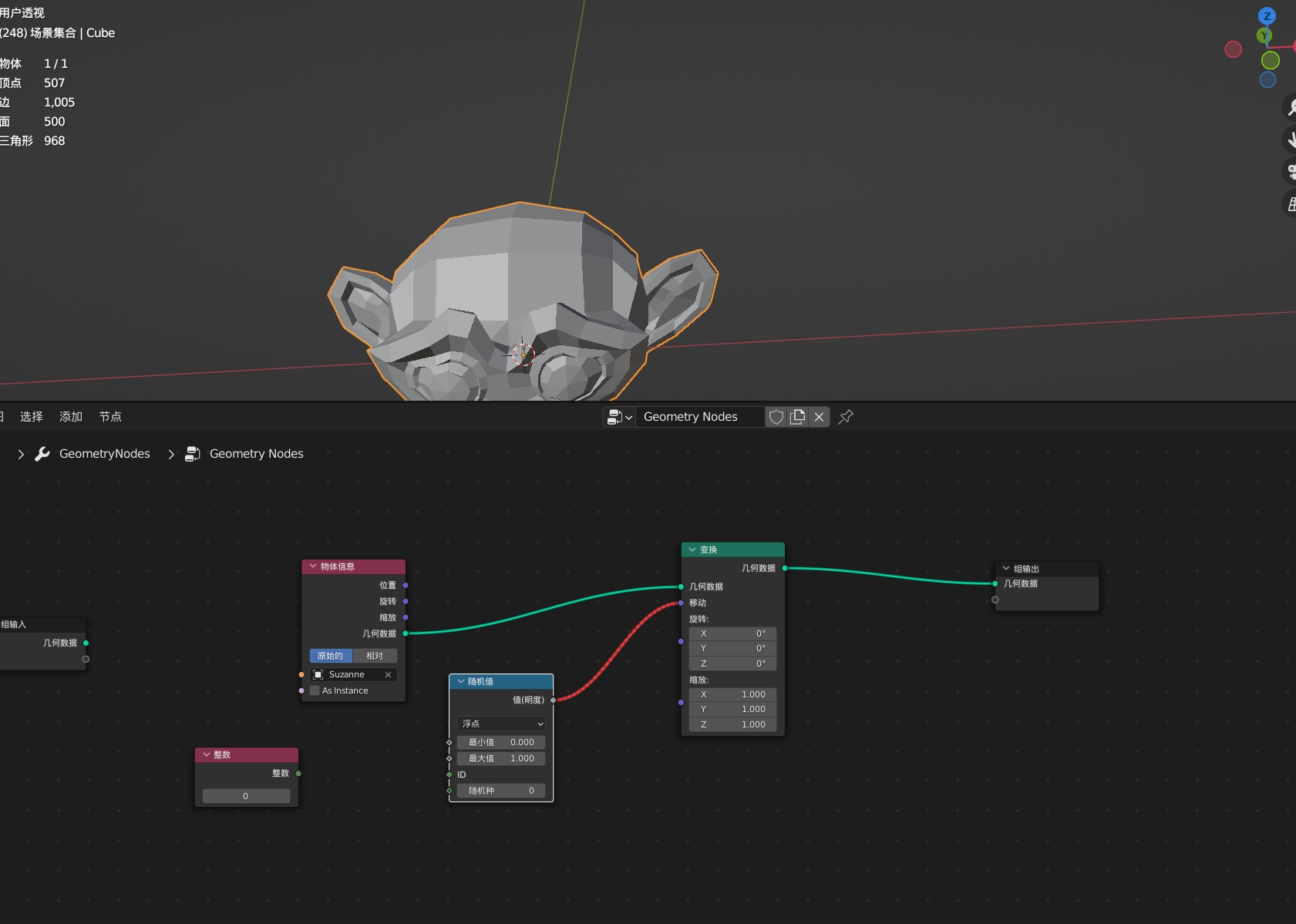Collapse the 组输出 node
Screen dimensions: 1296x924
[x=1006, y=569]
